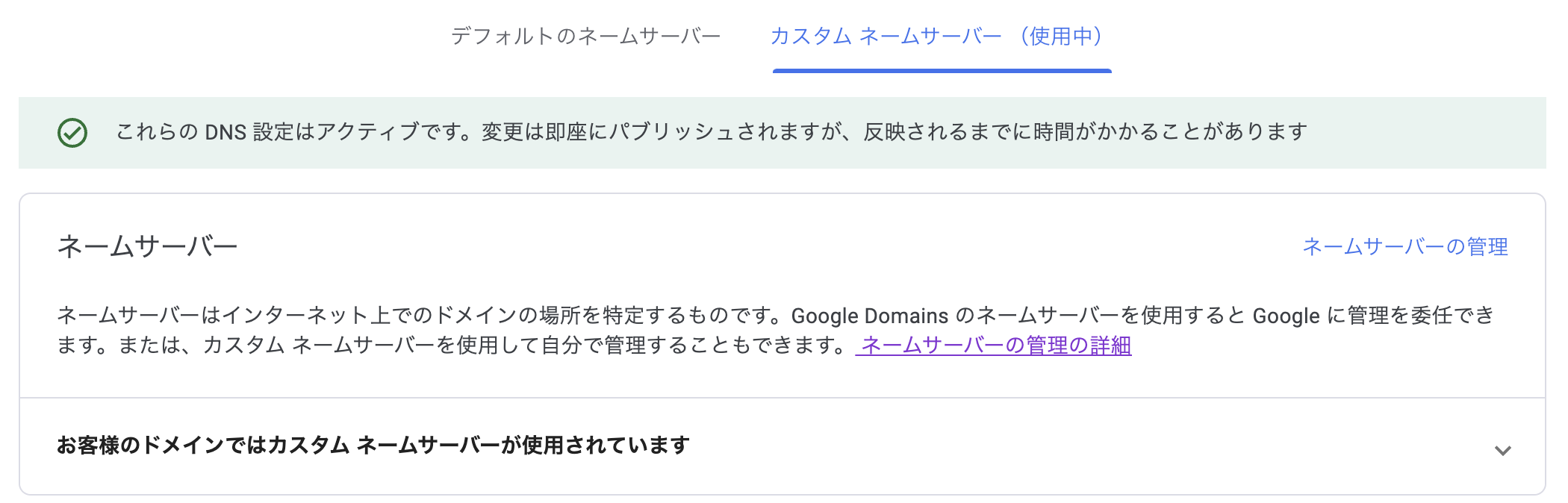
Task: Click the ネームサーバーはインターネット上 description sentence start
Action: pyautogui.click(x=149, y=316)
